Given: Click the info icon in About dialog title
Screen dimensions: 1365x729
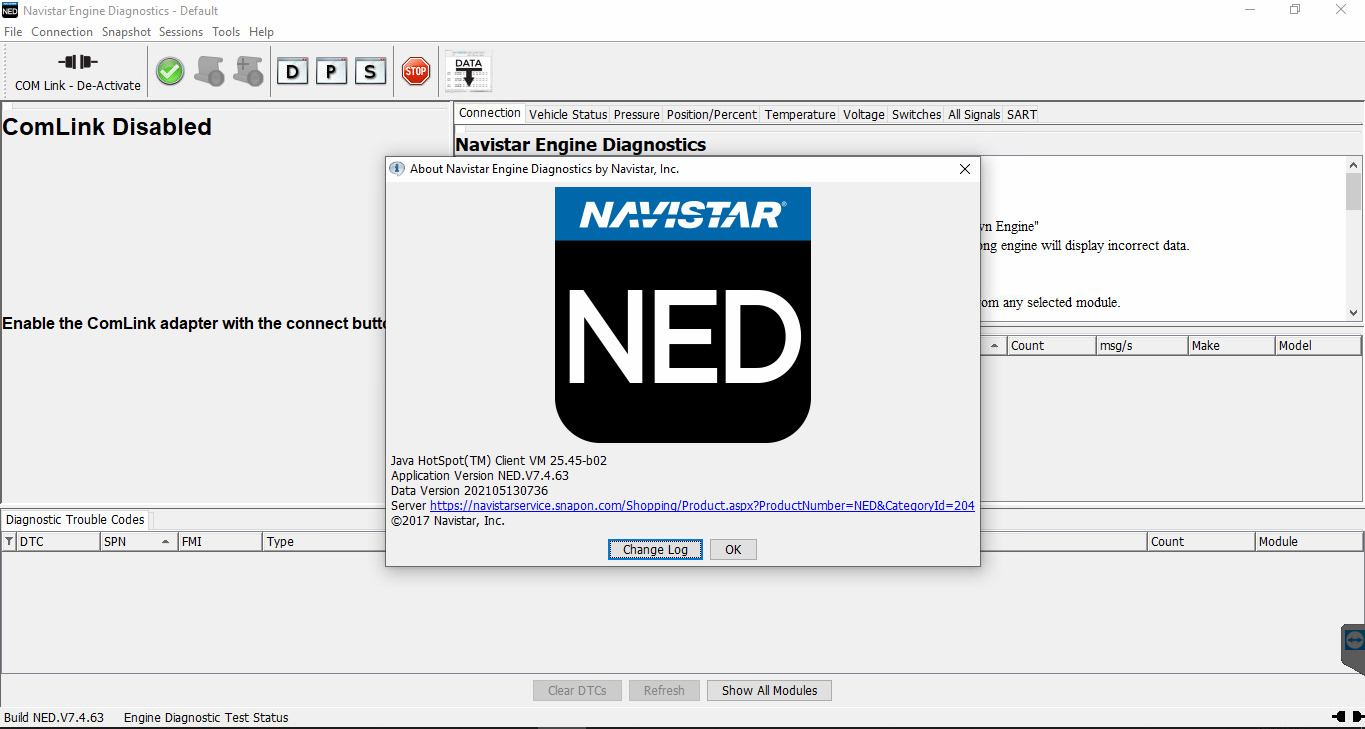Looking at the screenshot, I should pyautogui.click(x=397, y=169).
